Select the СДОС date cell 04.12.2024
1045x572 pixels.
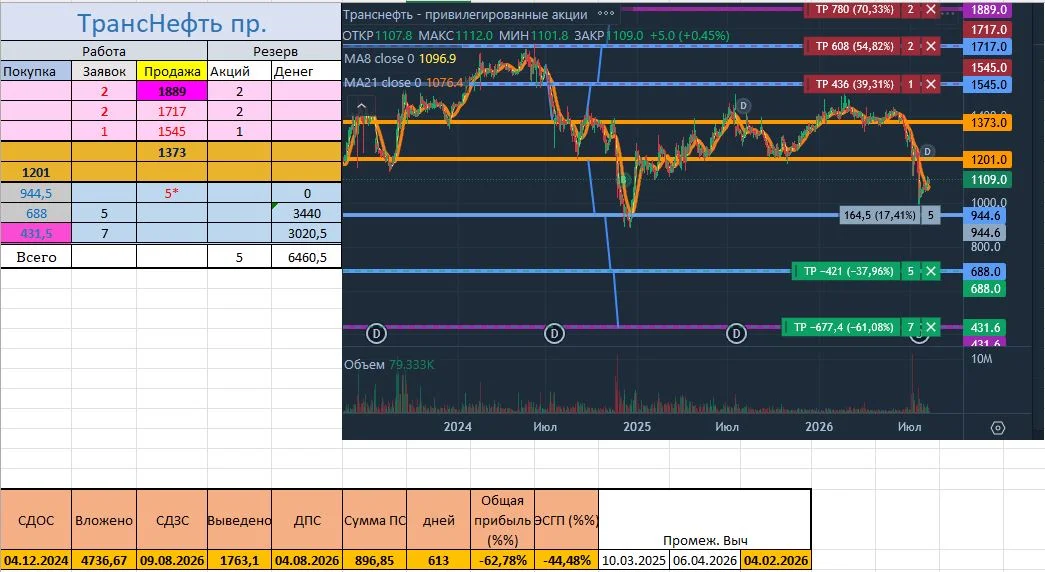coord(36,561)
